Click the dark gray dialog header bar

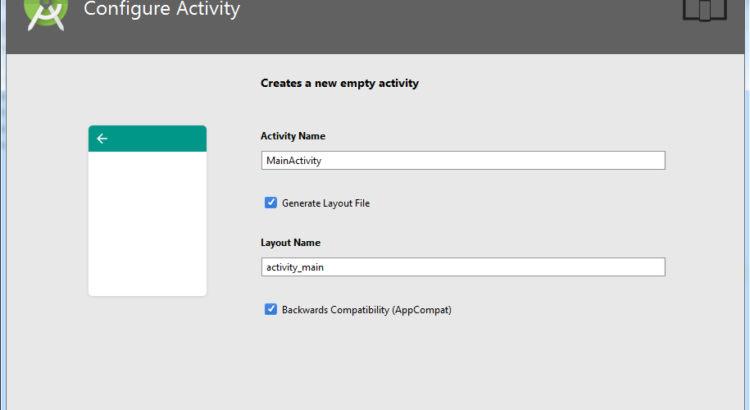point(450,25)
